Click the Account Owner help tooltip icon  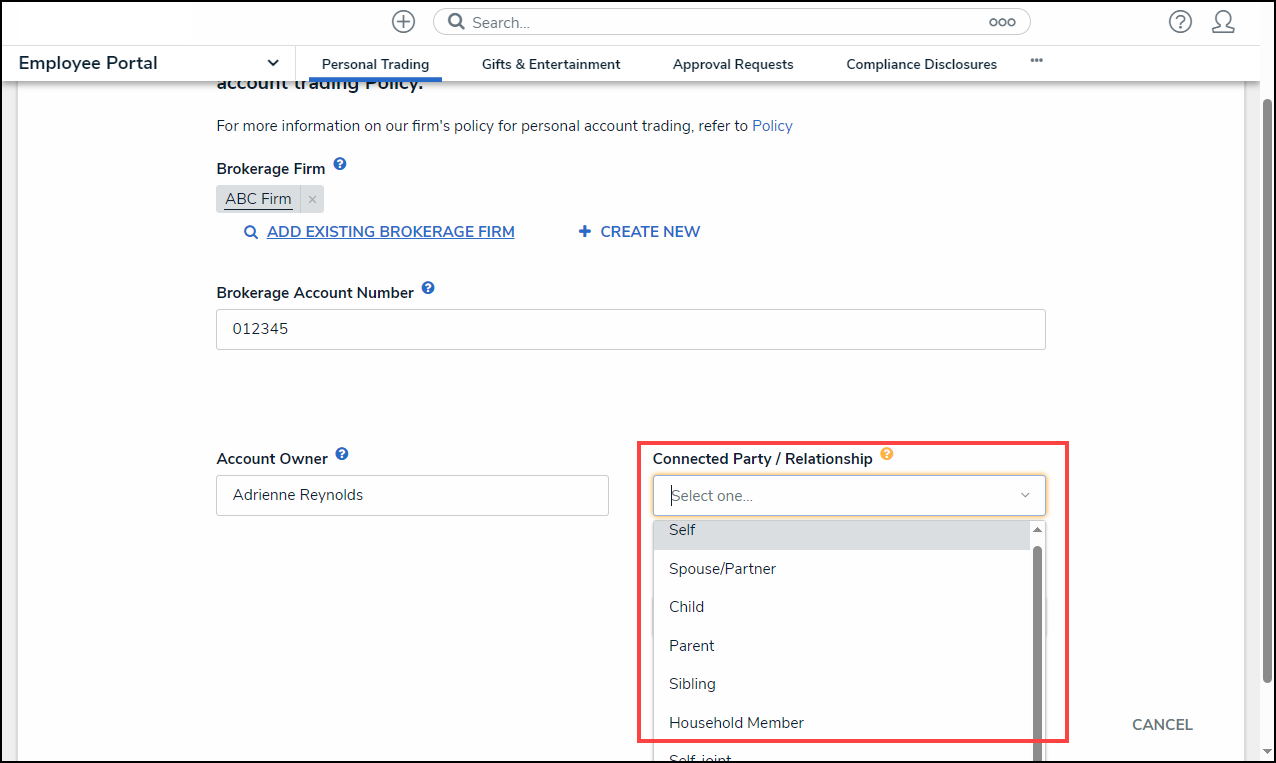pyautogui.click(x=342, y=454)
